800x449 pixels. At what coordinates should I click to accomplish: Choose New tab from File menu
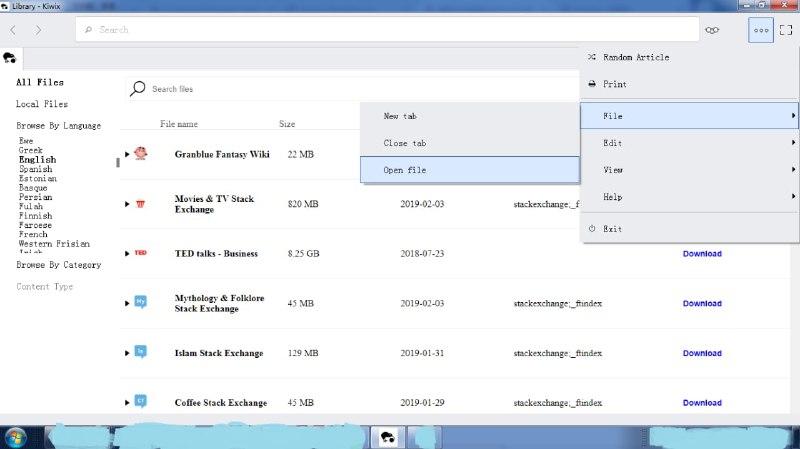pos(470,116)
